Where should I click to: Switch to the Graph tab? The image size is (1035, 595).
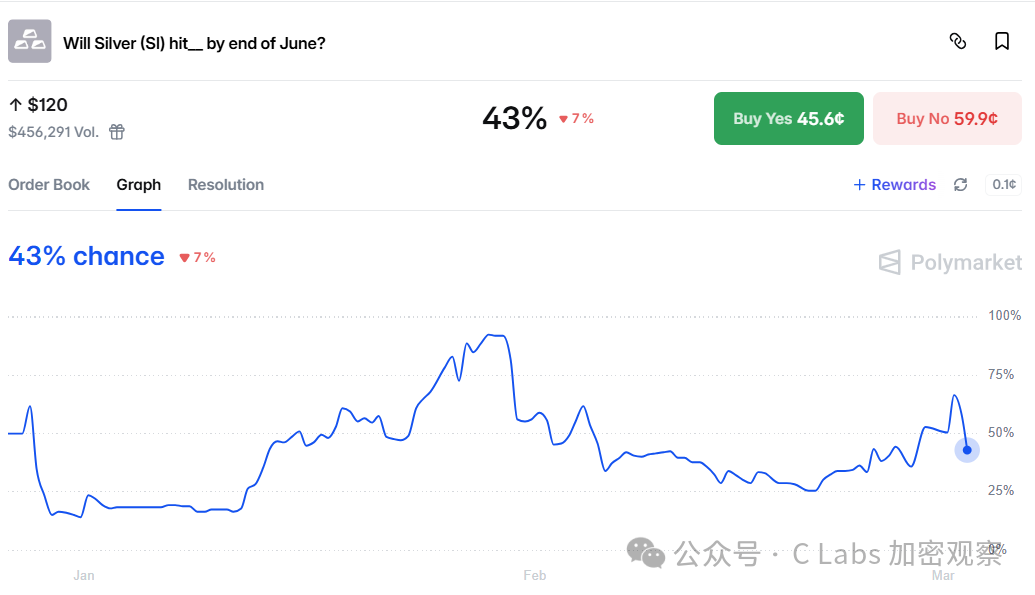(x=138, y=185)
